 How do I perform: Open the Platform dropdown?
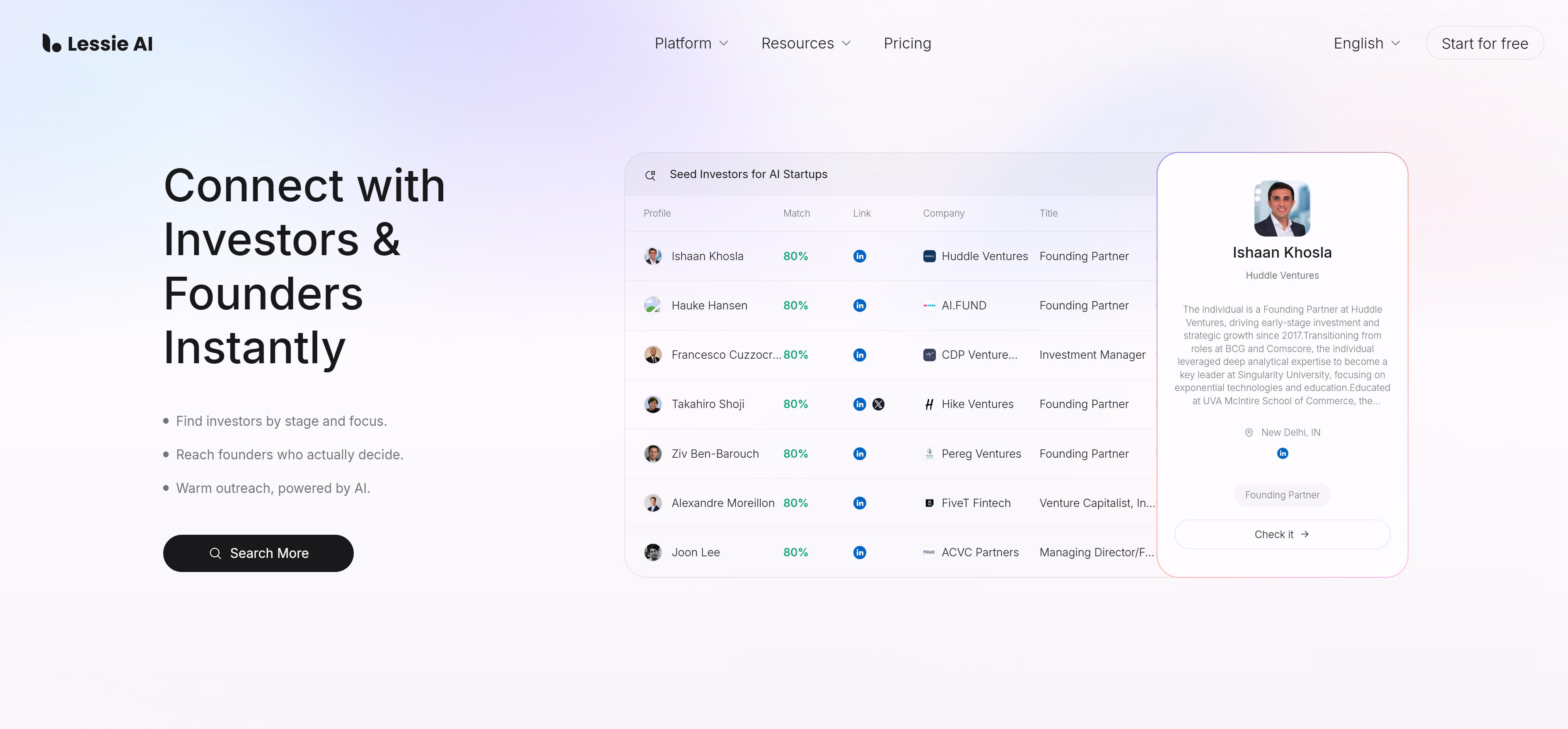(x=691, y=43)
